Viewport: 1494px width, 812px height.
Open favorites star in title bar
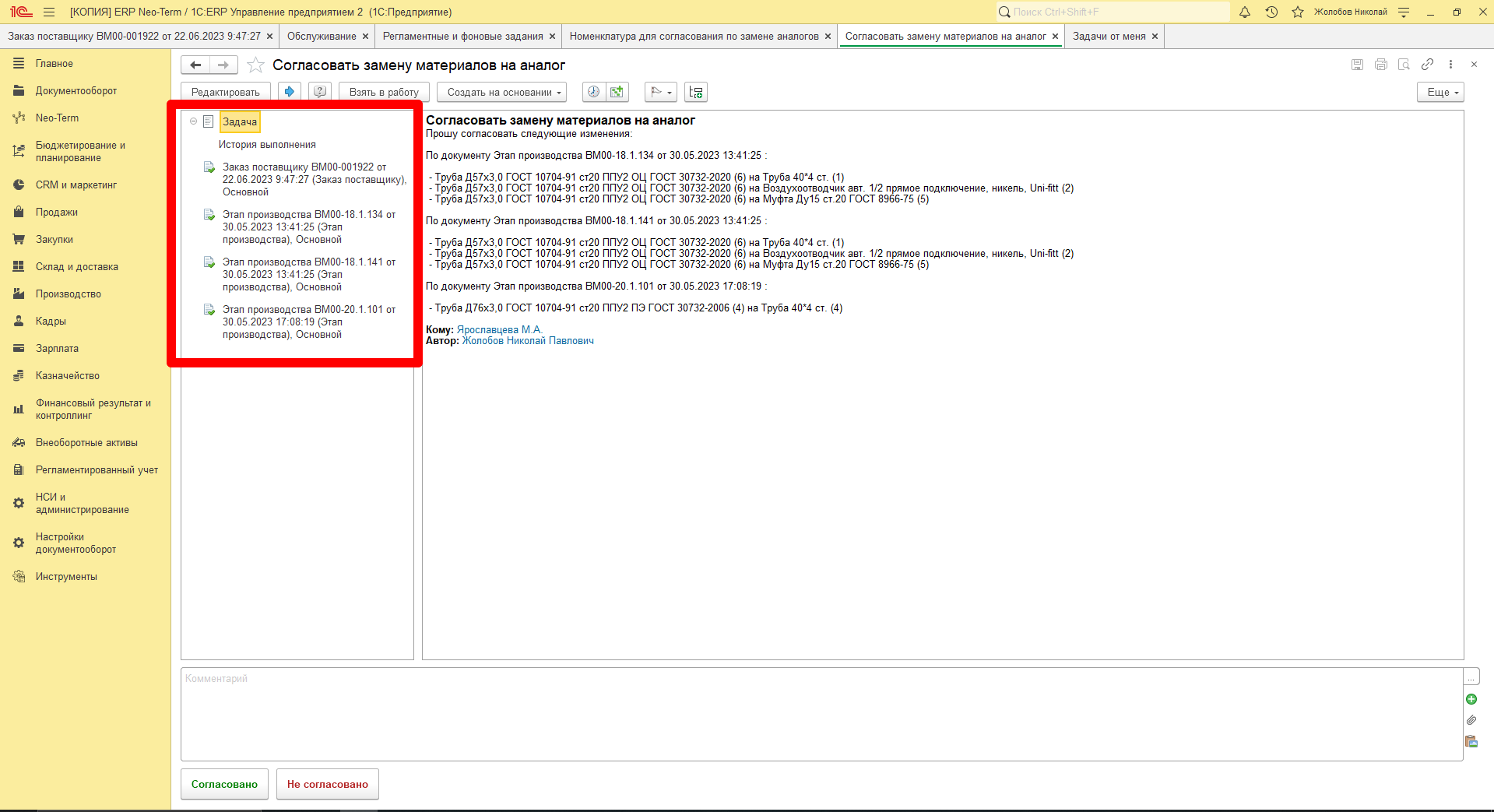1298,12
